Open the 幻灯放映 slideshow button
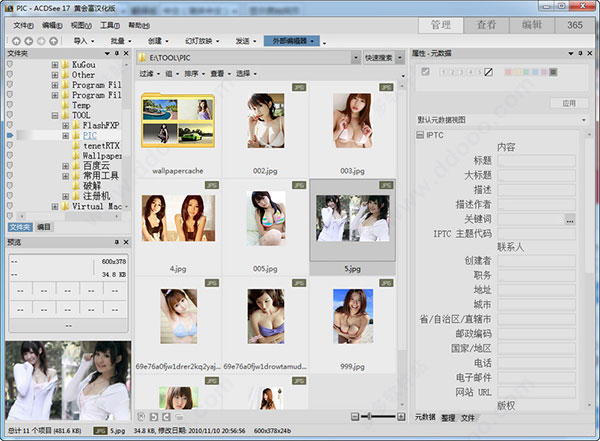The height and width of the screenshot is (441, 600). 202,41
